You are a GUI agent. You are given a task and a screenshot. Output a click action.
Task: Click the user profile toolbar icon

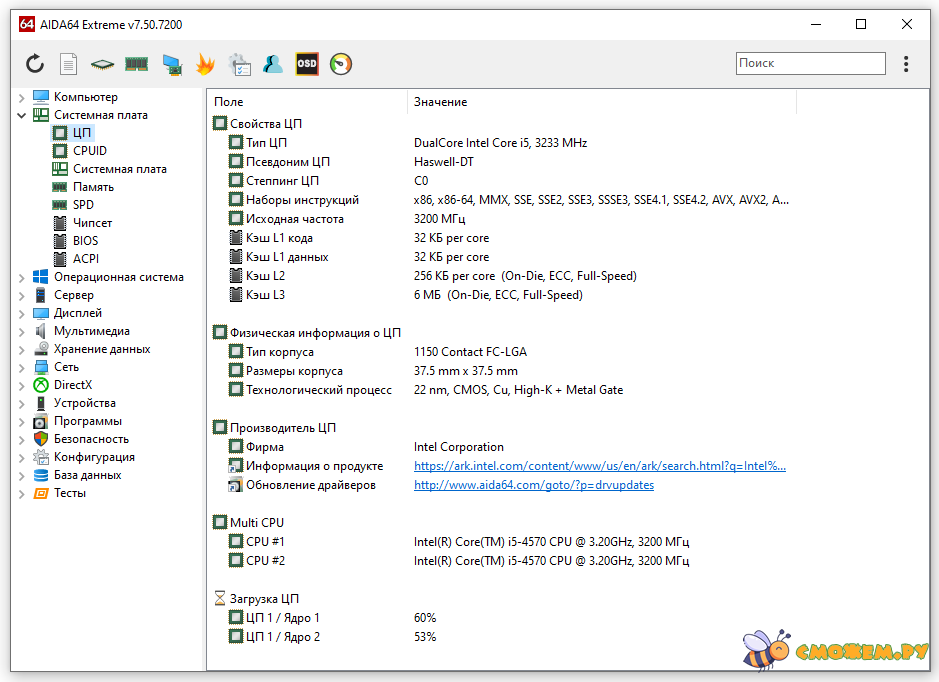[x=273, y=63]
